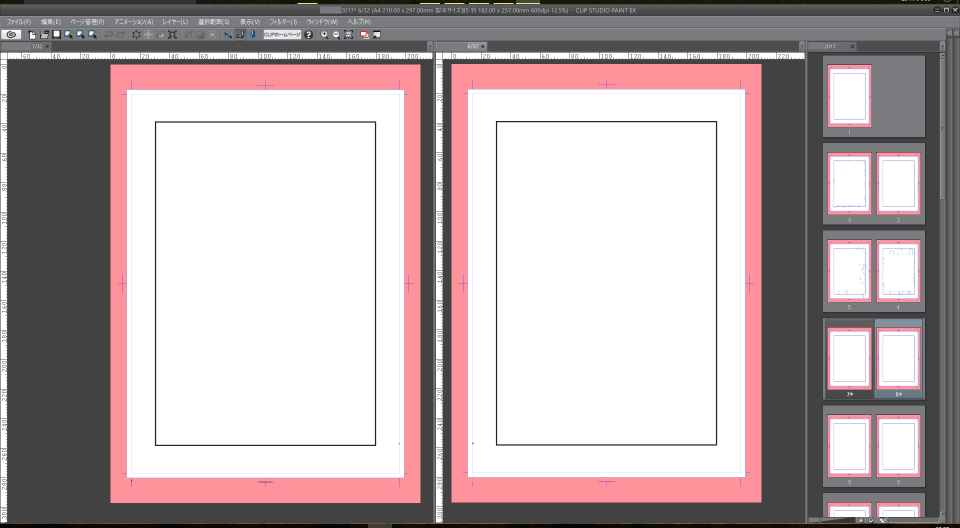Open the レイヤー(L) menu
Viewport: 960px width, 528px height.
tap(175, 22)
